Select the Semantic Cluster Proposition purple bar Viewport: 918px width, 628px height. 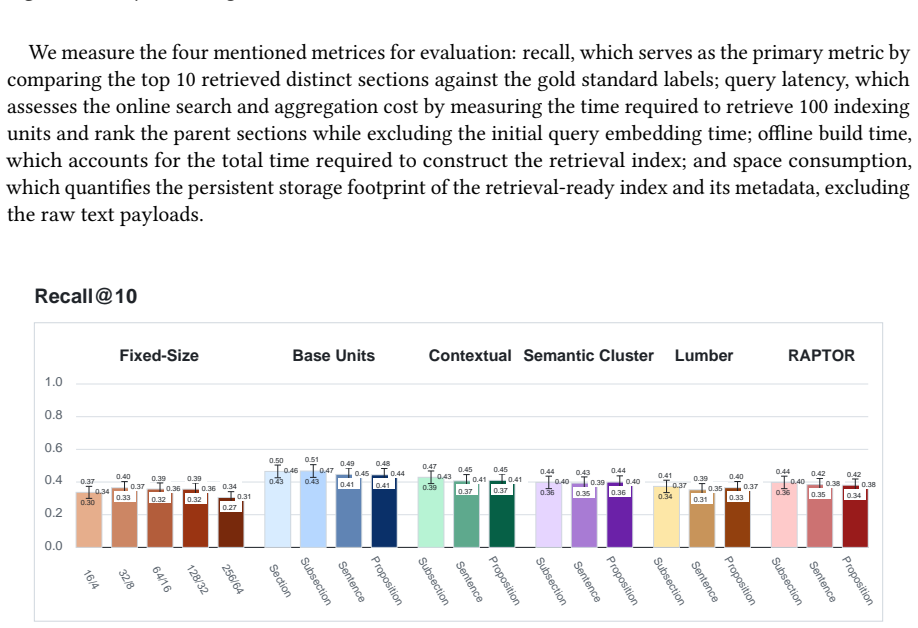(619, 515)
